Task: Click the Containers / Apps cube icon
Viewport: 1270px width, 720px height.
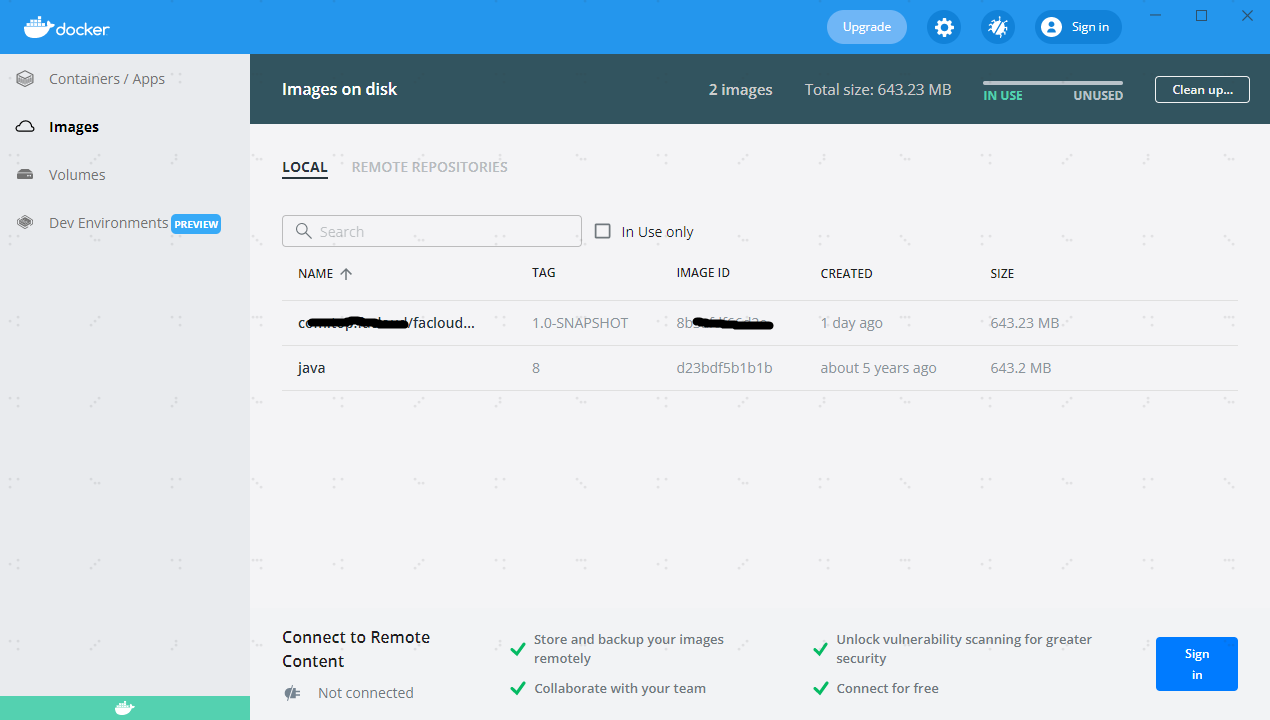Action: point(26,79)
